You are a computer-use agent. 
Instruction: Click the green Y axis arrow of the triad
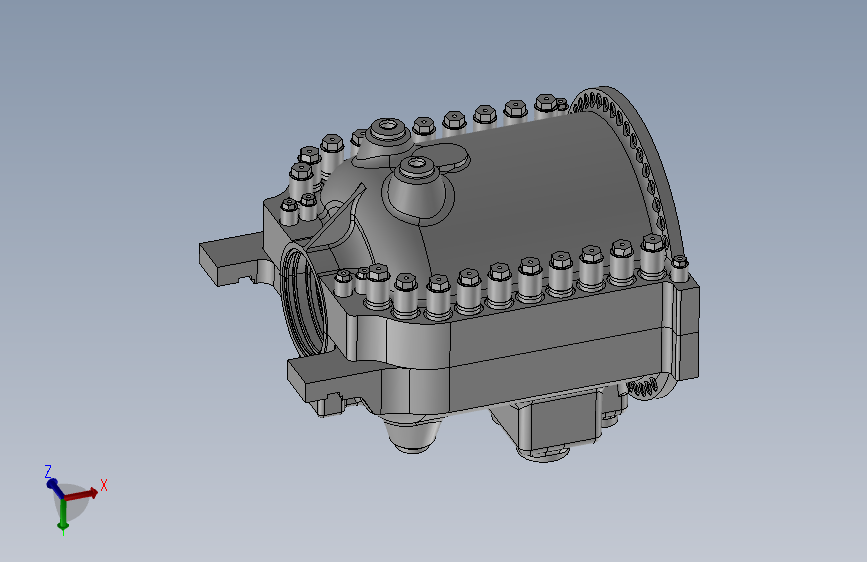(63, 514)
